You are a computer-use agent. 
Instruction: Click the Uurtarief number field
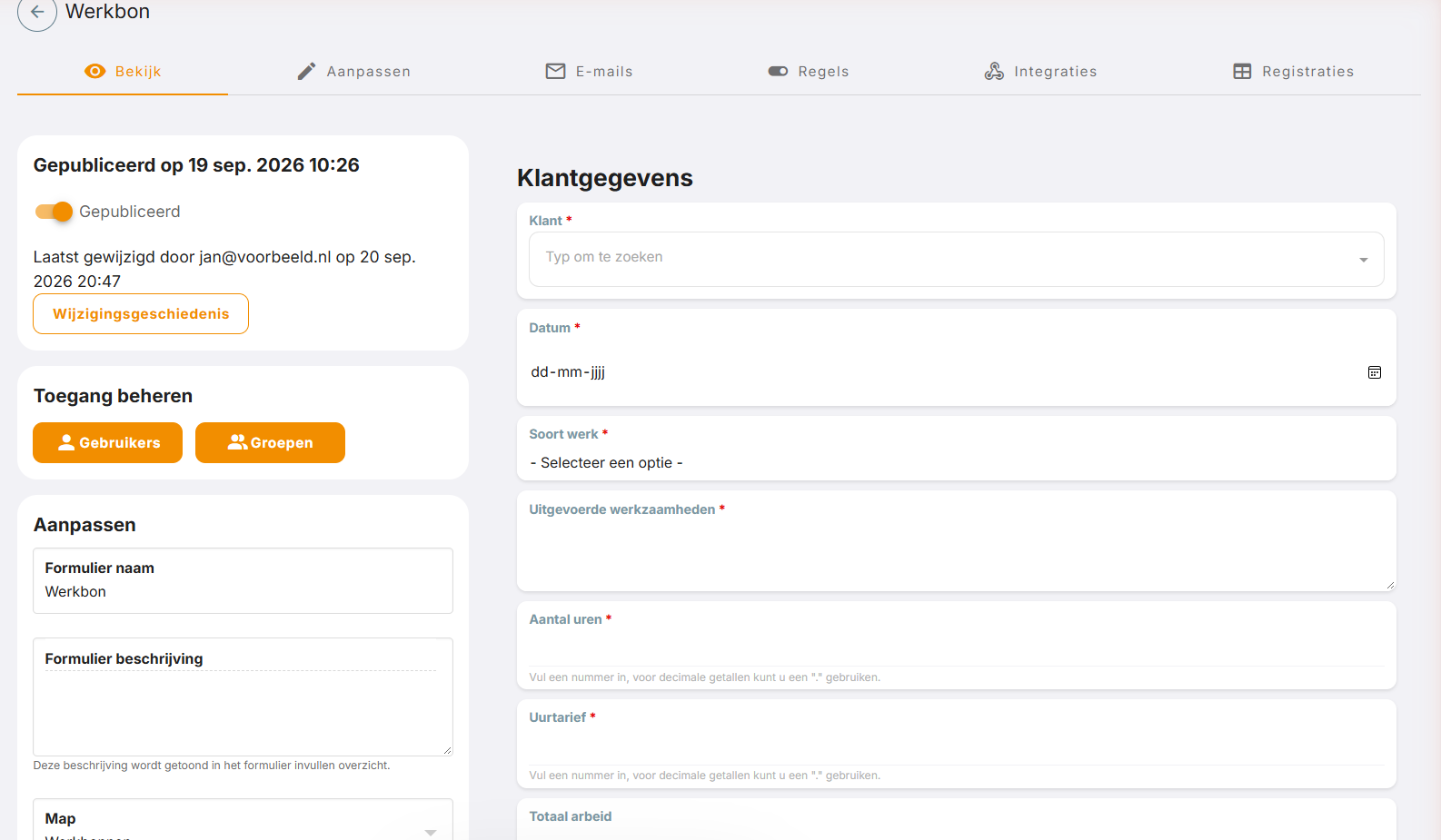tap(956, 747)
